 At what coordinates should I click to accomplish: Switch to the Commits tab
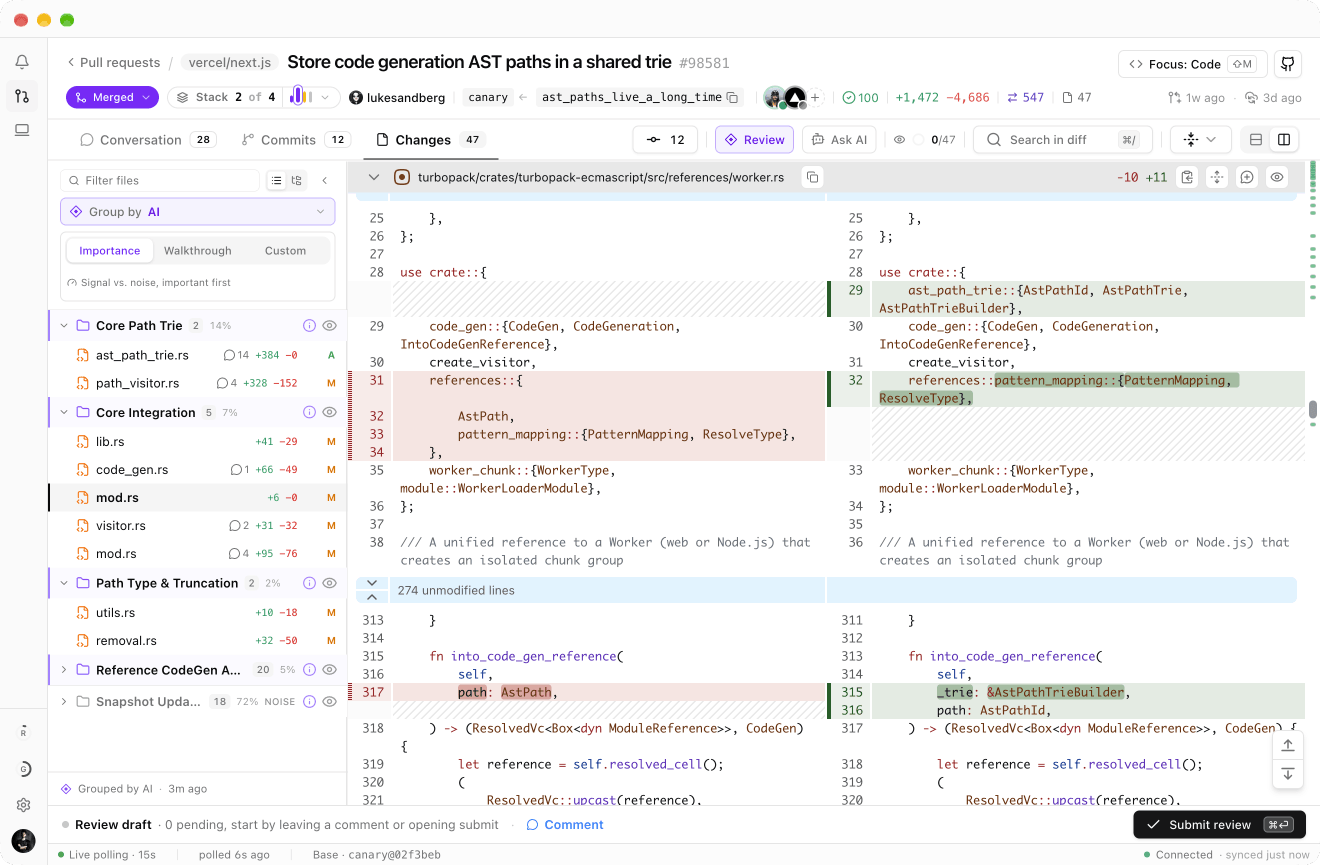(x=295, y=140)
